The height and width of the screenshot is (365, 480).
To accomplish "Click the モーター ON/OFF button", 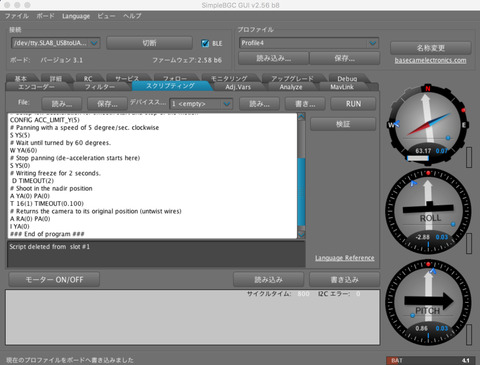I will [x=54, y=279].
